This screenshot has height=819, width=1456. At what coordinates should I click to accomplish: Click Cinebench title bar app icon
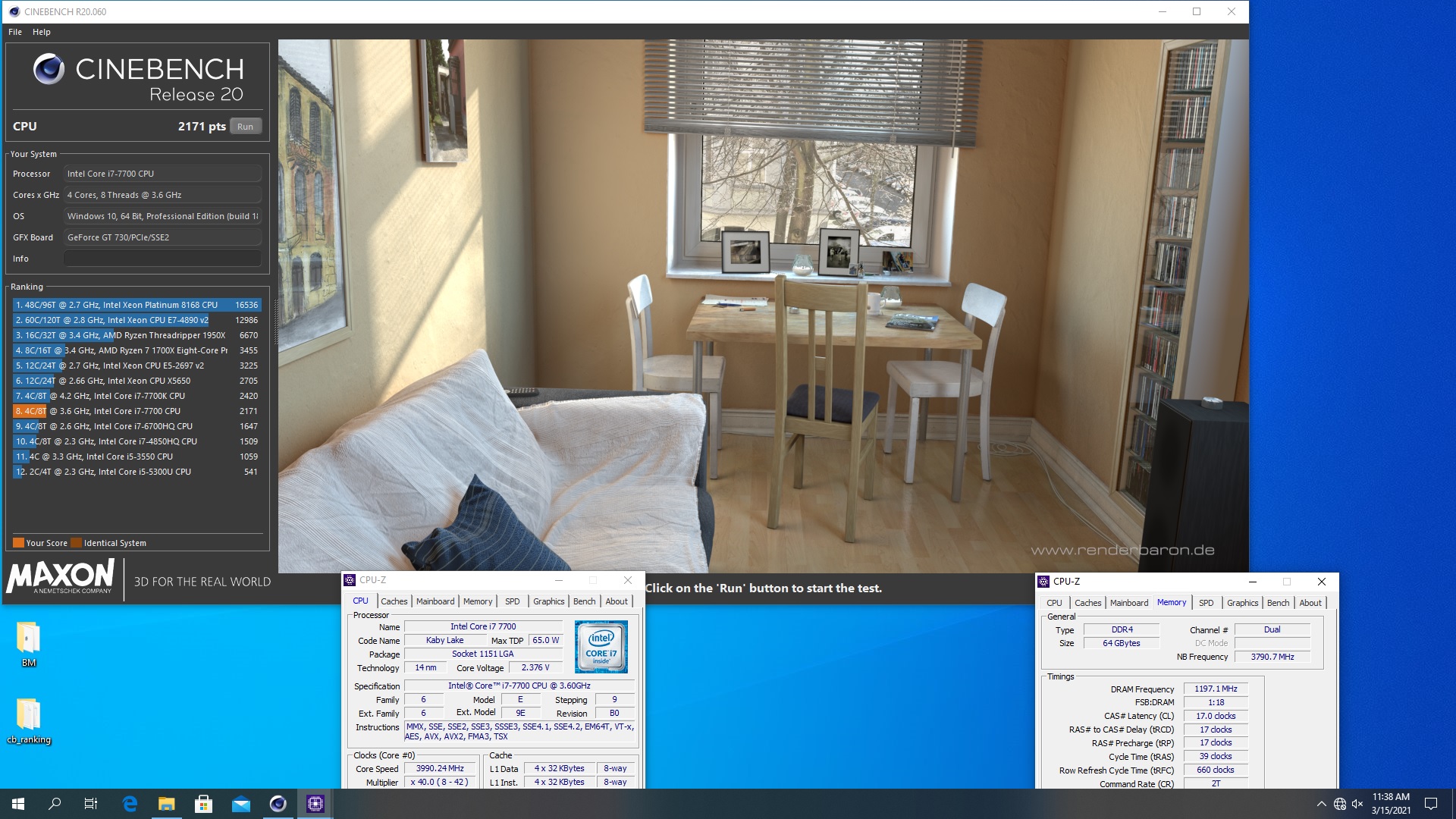(x=14, y=11)
